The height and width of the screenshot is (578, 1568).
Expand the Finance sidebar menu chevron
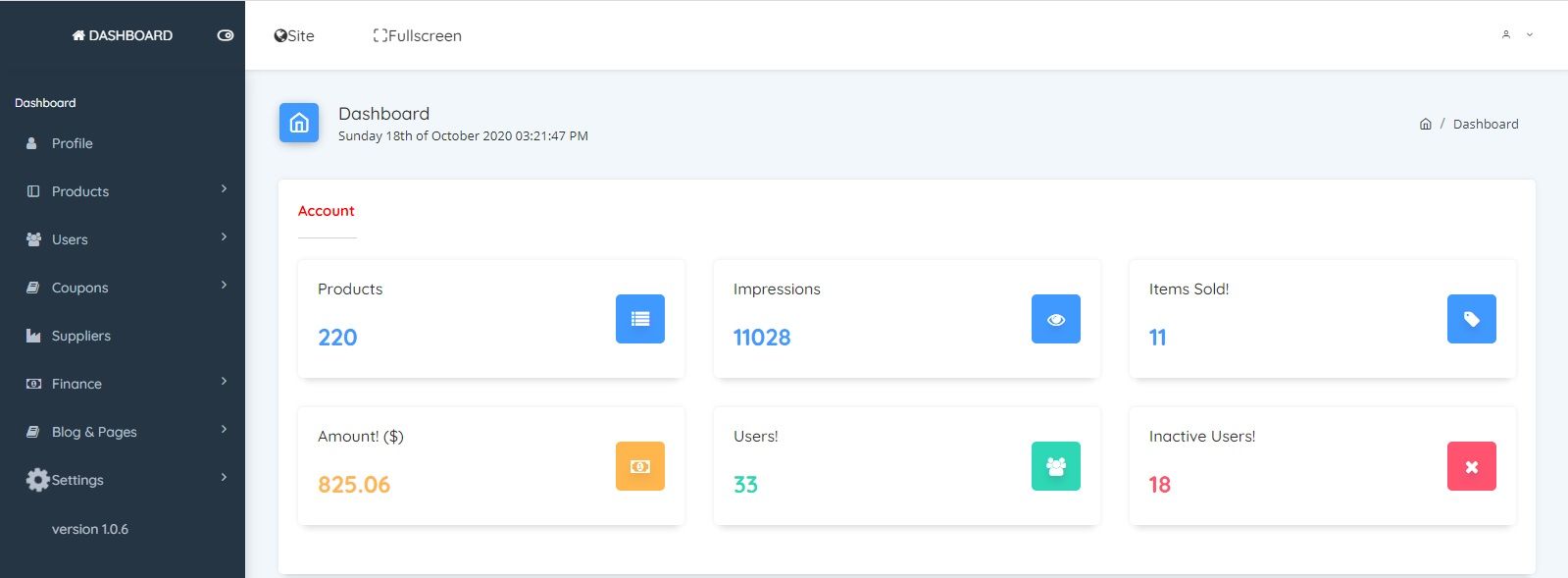point(224,381)
